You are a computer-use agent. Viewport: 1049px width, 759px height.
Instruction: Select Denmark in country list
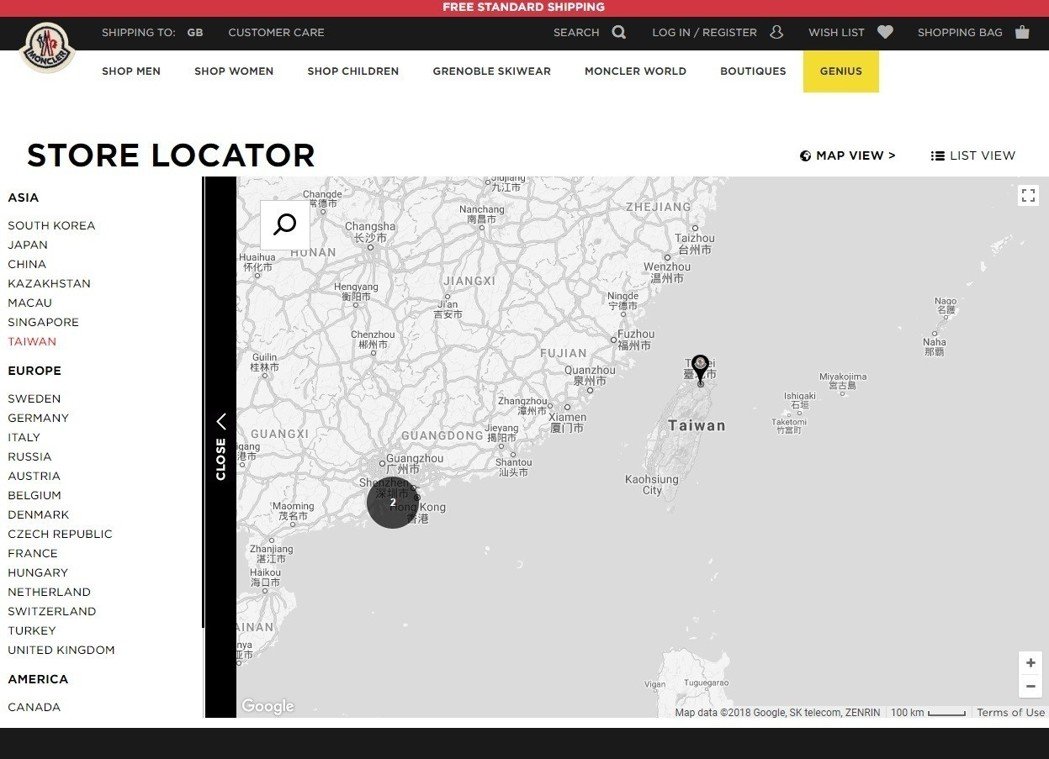click(x=38, y=515)
